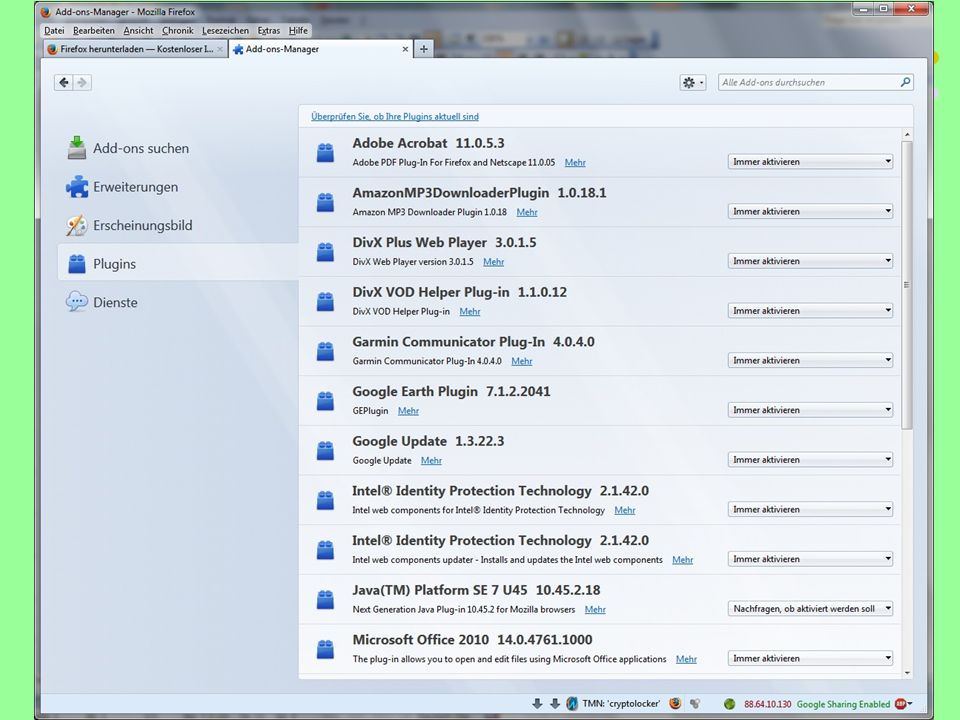Screen dimensions: 960x720
Task: Open the Lesezeichen menu
Action: click(x=225, y=31)
